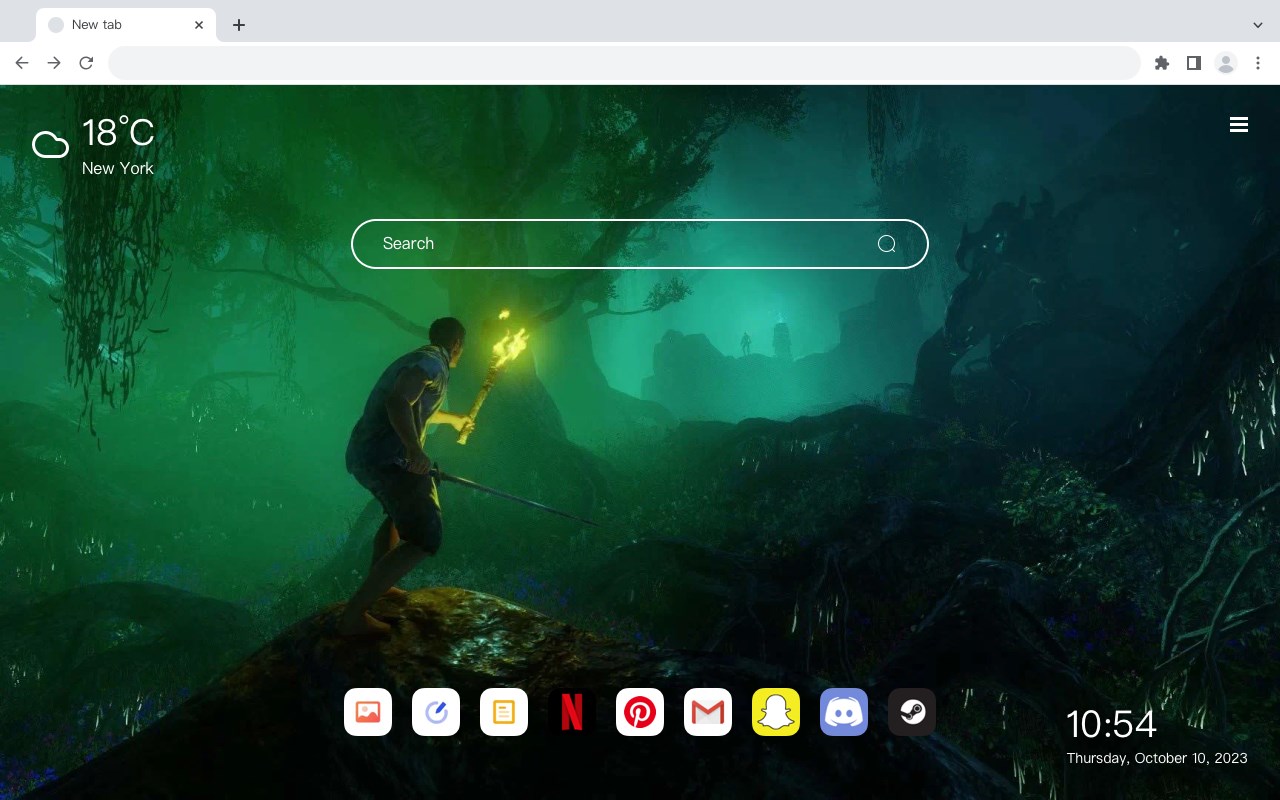Image resolution: width=1280 pixels, height=800 pixels.
Task: Click the cloud weather icon
Action: click(50, 145)
